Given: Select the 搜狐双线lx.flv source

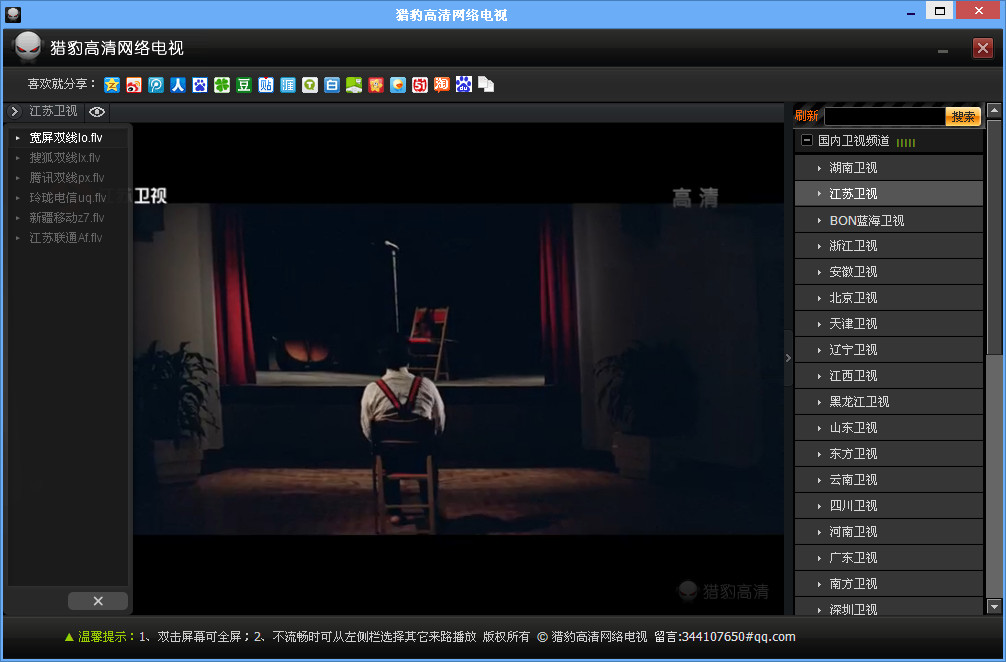Looking at the screenshot, I should 65,158.
